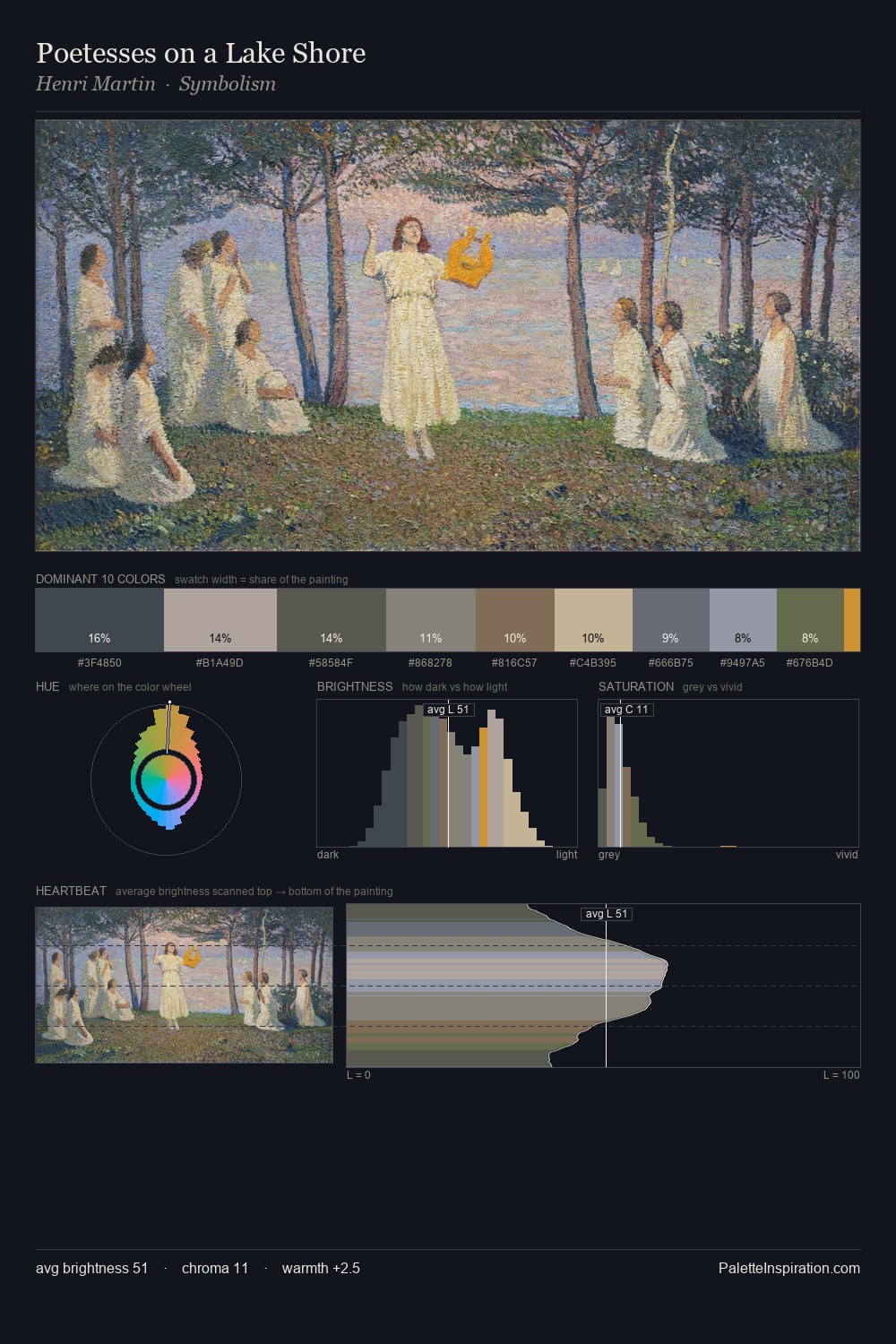Click the 'vivid' axis label
Viewport: 896px width, 1344px height.
tap(847, 855)
